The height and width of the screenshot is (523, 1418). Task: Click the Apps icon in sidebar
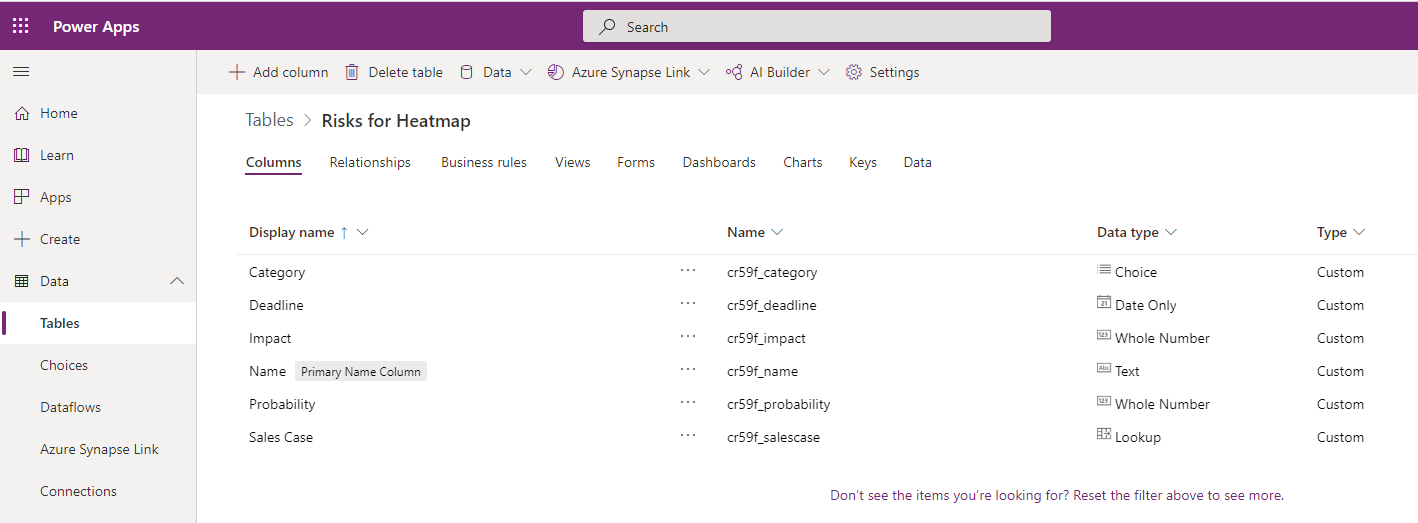click(22, 197)
